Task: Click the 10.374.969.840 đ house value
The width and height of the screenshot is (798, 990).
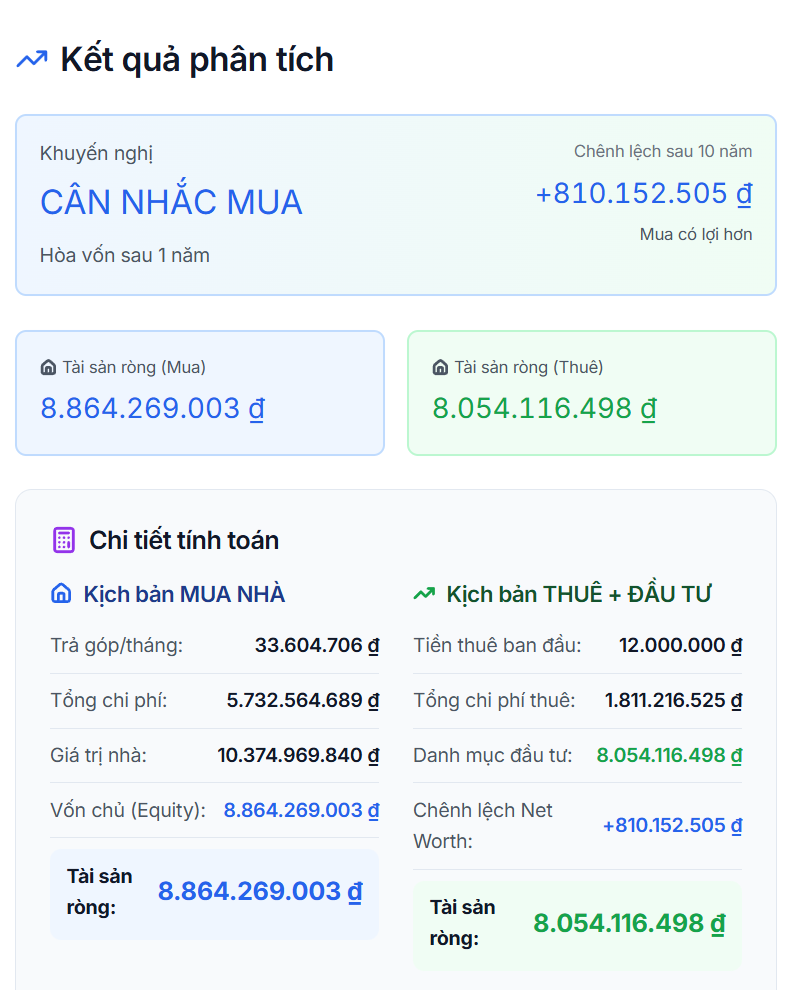Action: coord(299,755)
